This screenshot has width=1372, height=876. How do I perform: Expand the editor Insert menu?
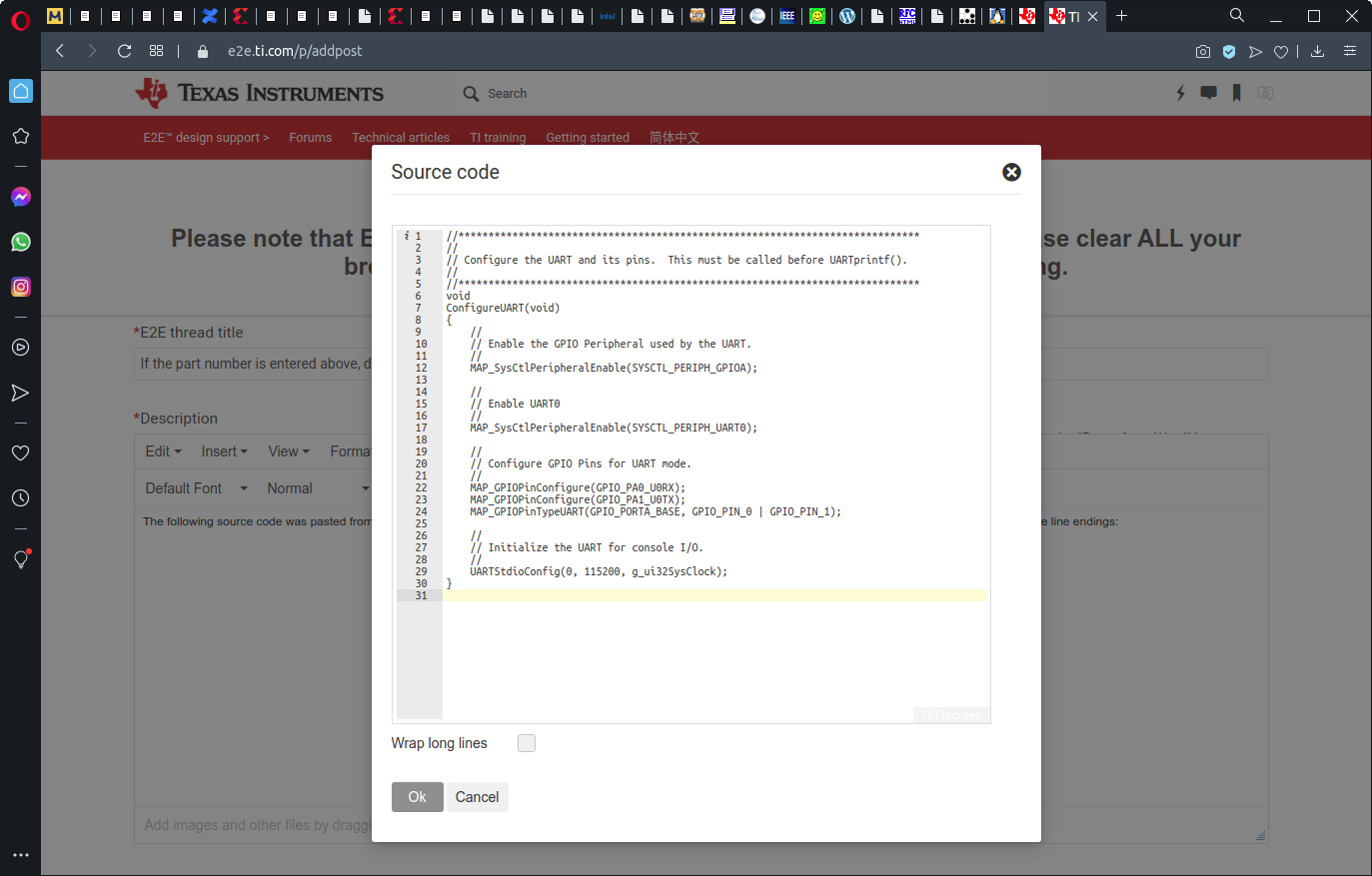(224, 451)
